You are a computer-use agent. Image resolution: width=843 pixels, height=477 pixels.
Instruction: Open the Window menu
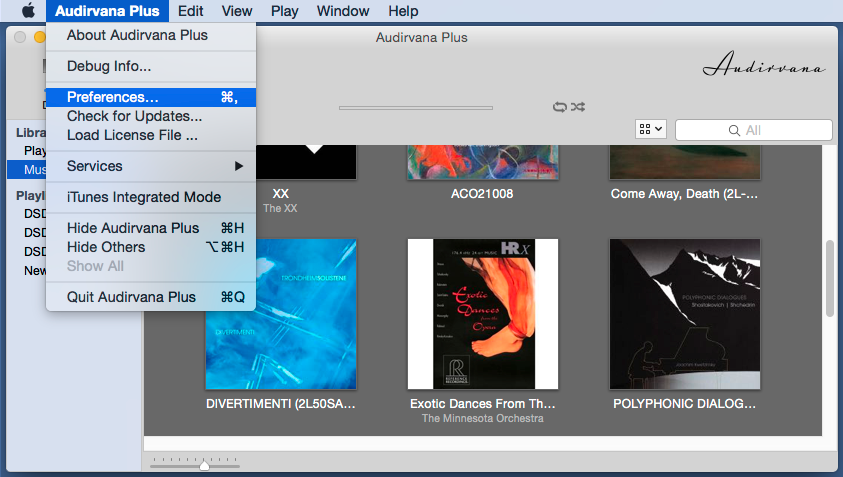point(342,11)
